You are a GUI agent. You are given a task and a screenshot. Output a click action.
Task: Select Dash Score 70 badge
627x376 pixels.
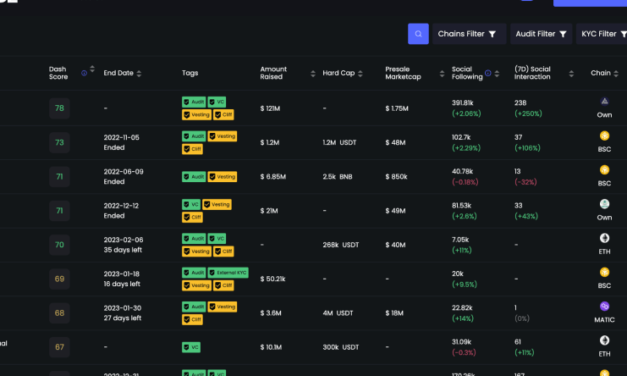coord(60,245)
